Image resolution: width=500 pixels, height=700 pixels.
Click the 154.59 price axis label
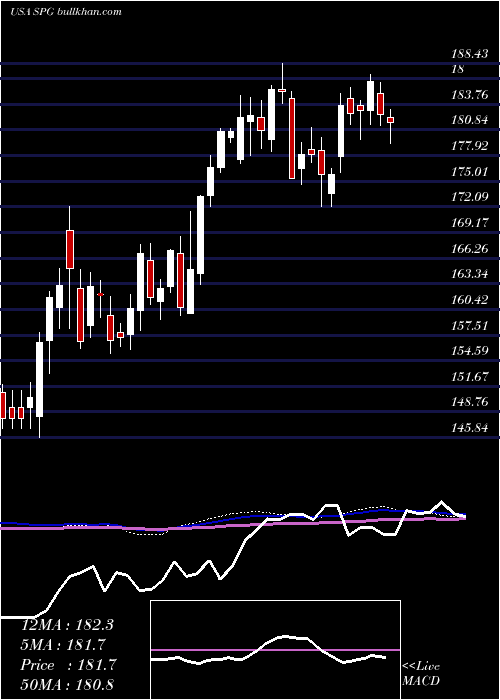pyautogui.click(x=469, y=351)
